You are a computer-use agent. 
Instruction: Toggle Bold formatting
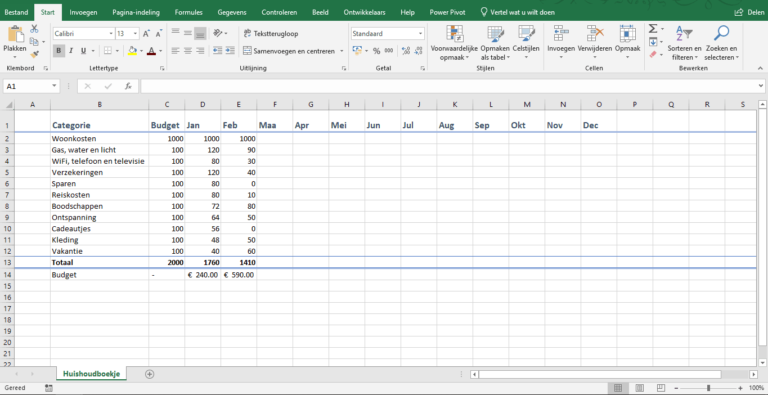point(59,50)
